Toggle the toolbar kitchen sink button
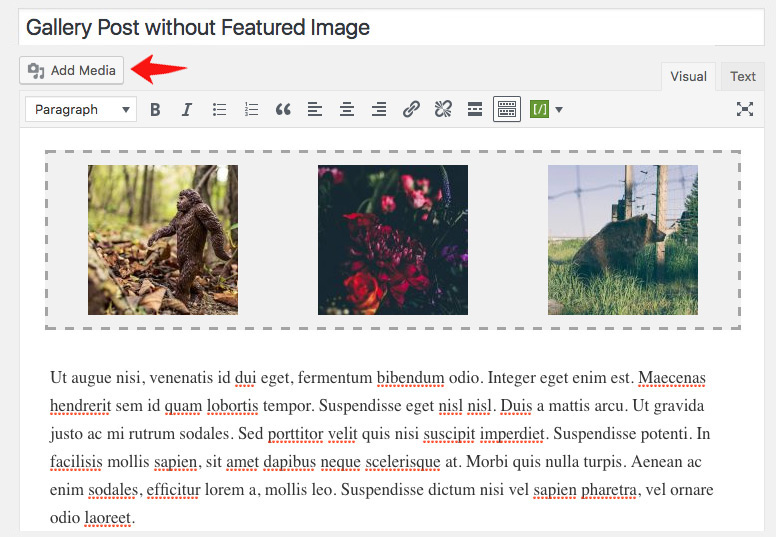This screenshot has width=776, height=537. point(507,110)
